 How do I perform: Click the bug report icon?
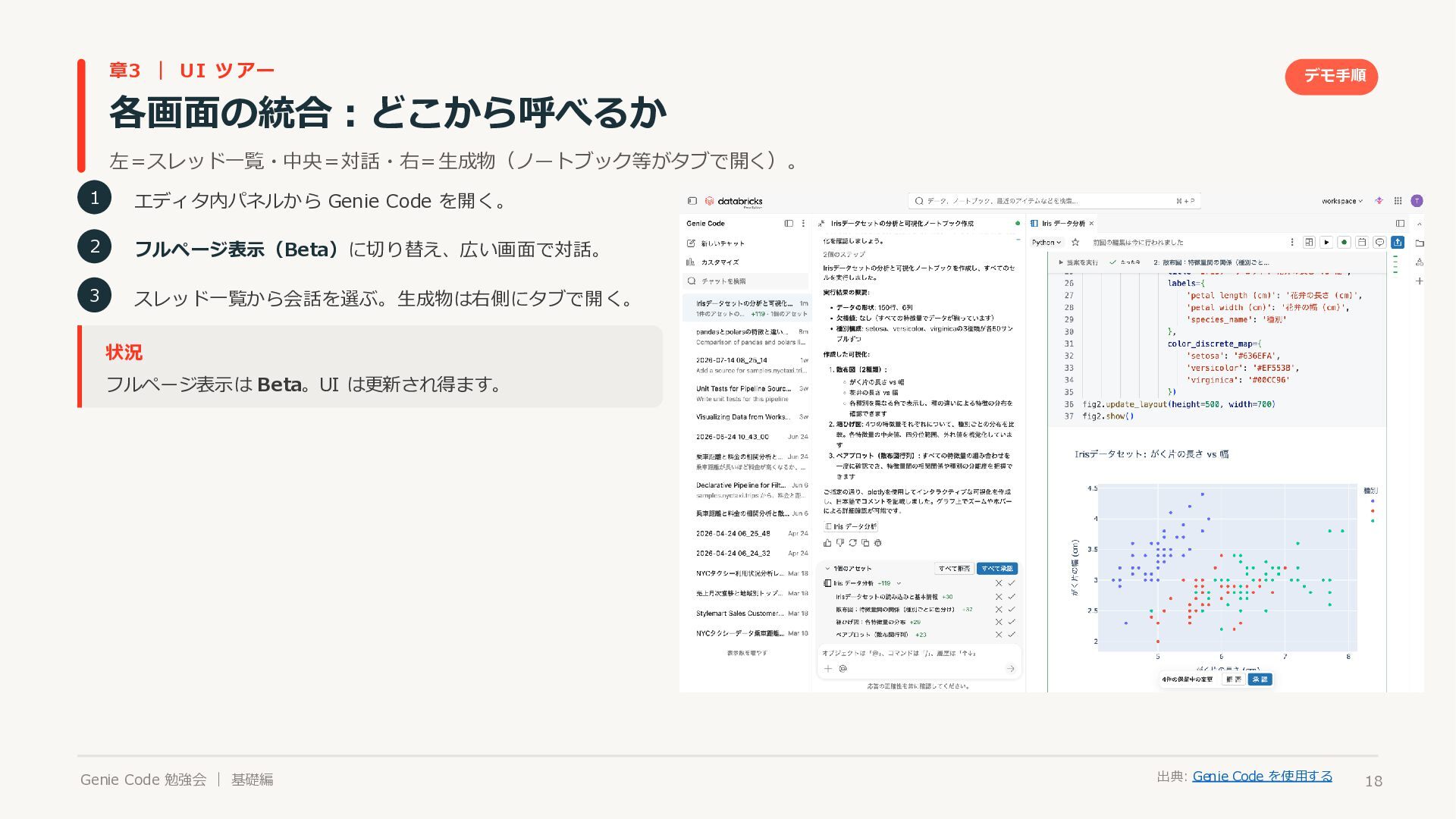tap(878, 543)
